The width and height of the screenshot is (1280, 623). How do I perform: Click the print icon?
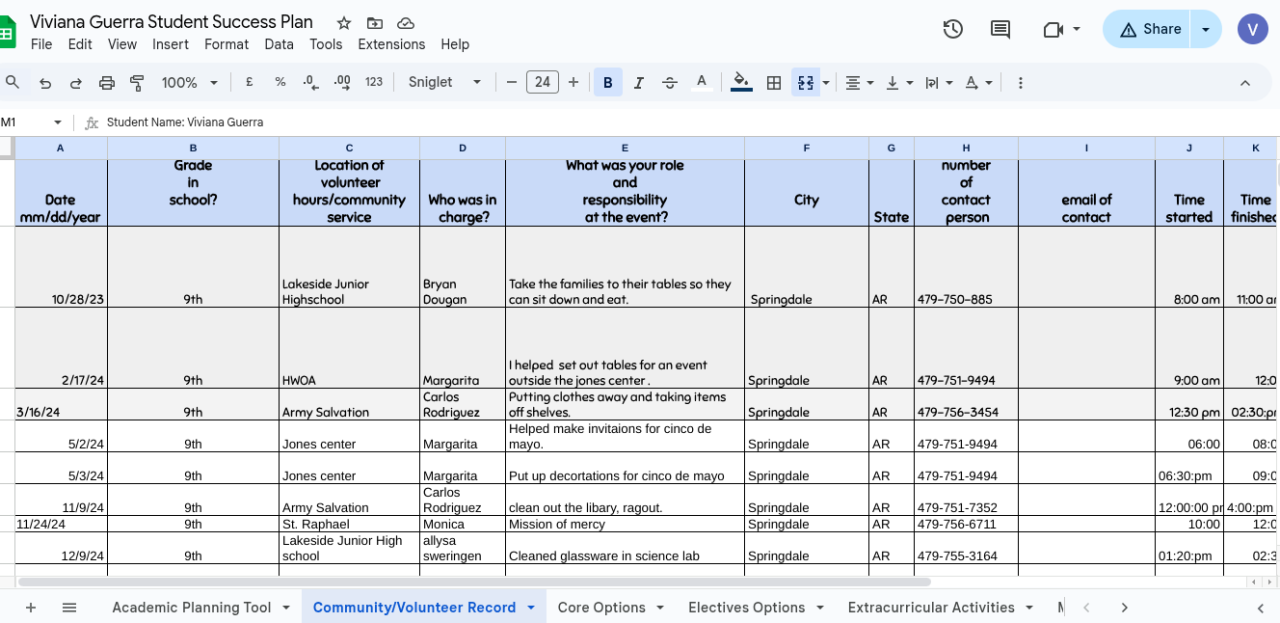point(107,83)
